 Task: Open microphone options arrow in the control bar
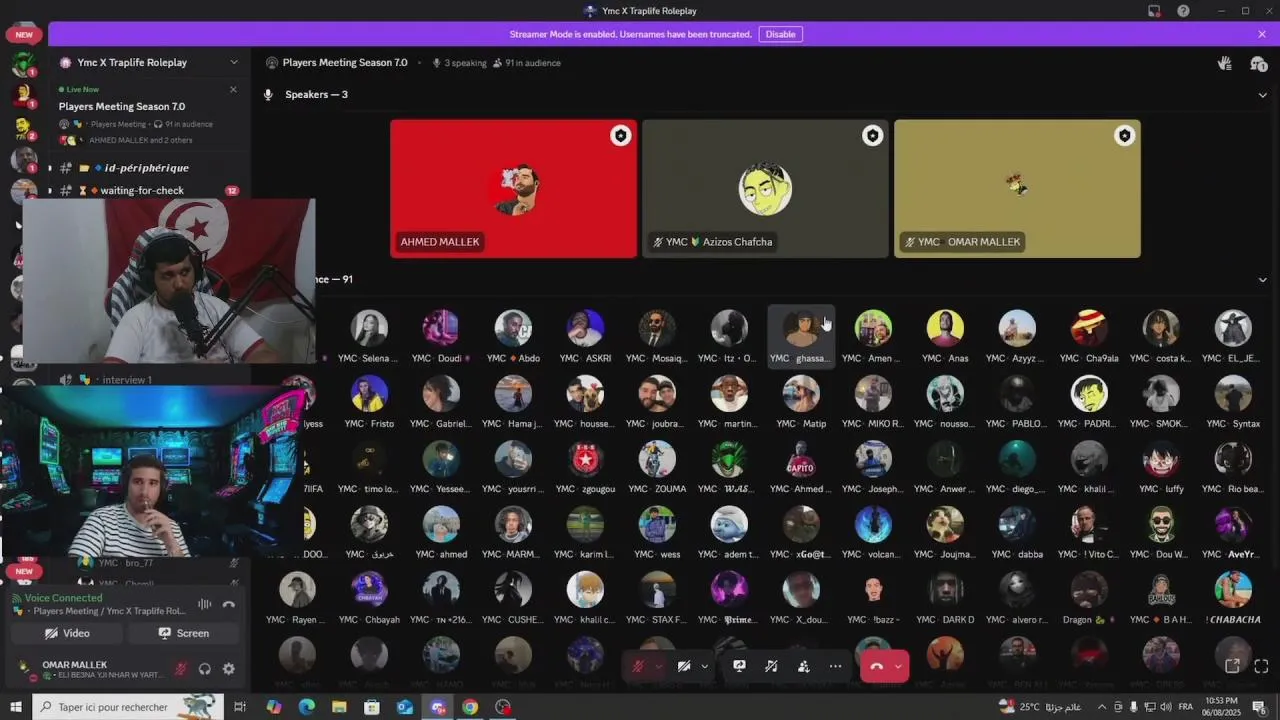[x=658, y=666]
